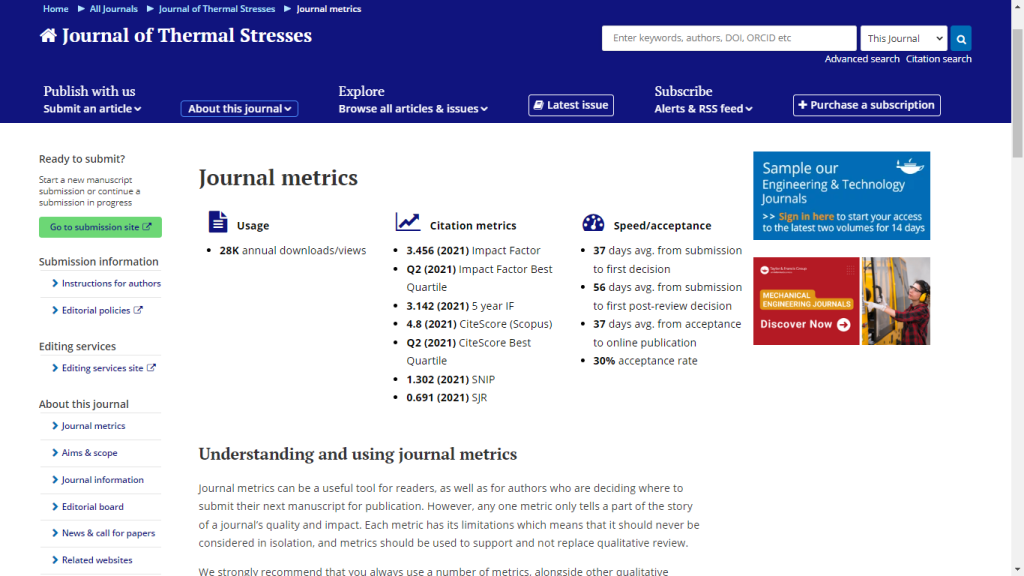
Task: Click the scrollbar down arrow
Action: (1017, 570)
